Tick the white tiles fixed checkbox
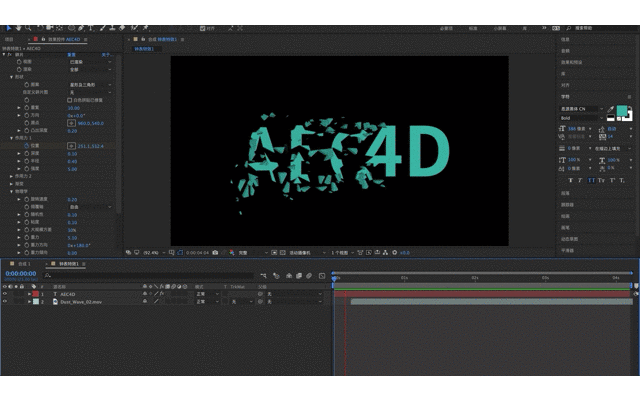This screenshot has width=640, height=400. pyautogui.click(x=69, y=100)
